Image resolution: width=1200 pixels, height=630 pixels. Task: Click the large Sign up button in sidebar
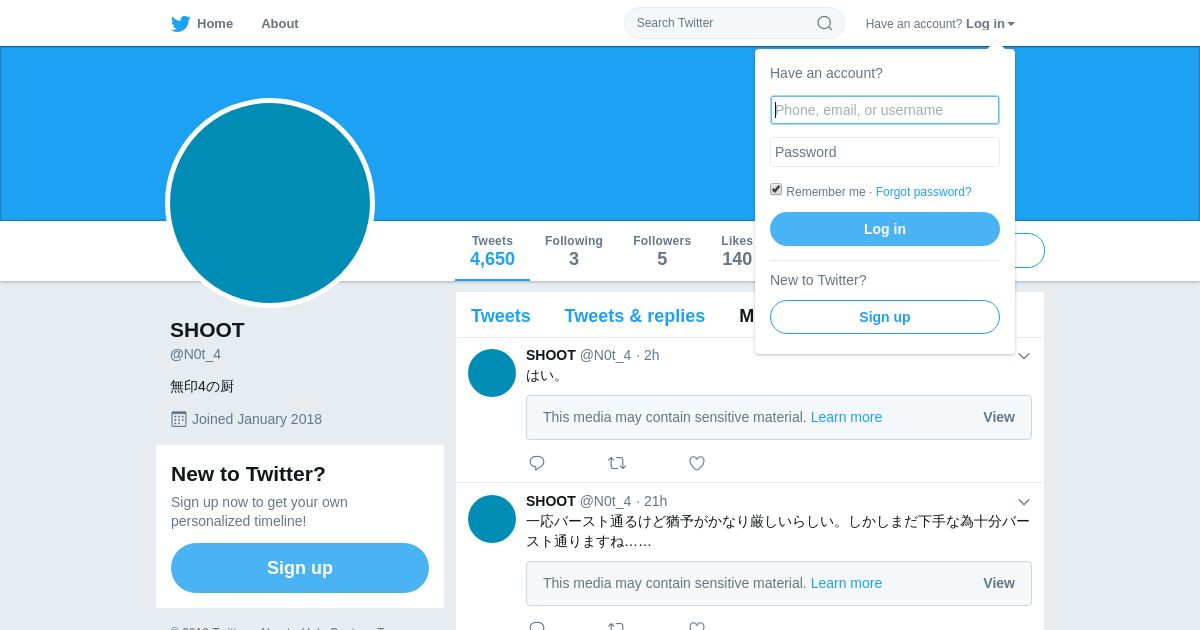pos(300,568)
